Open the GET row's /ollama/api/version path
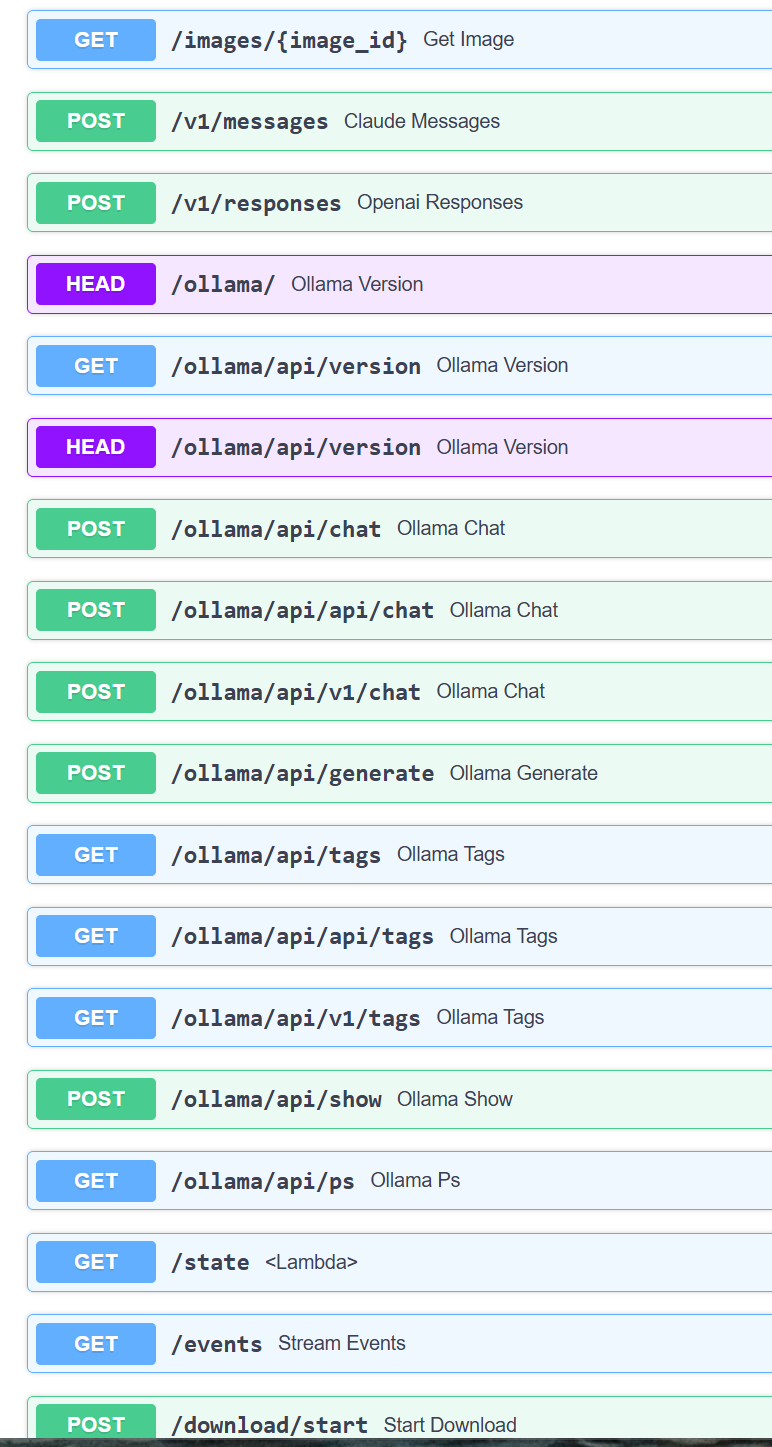Screen dimensions: 772x1447 (296, 366)
